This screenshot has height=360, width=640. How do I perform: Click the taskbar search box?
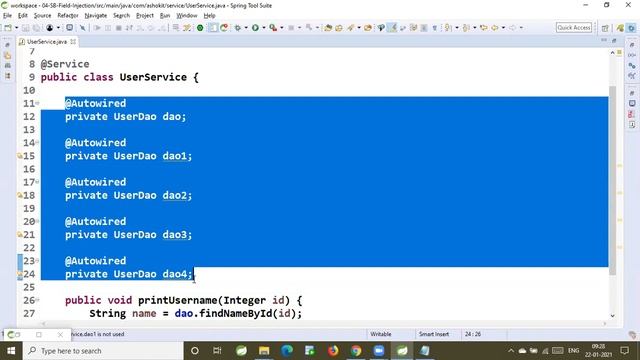coord(103,351)
